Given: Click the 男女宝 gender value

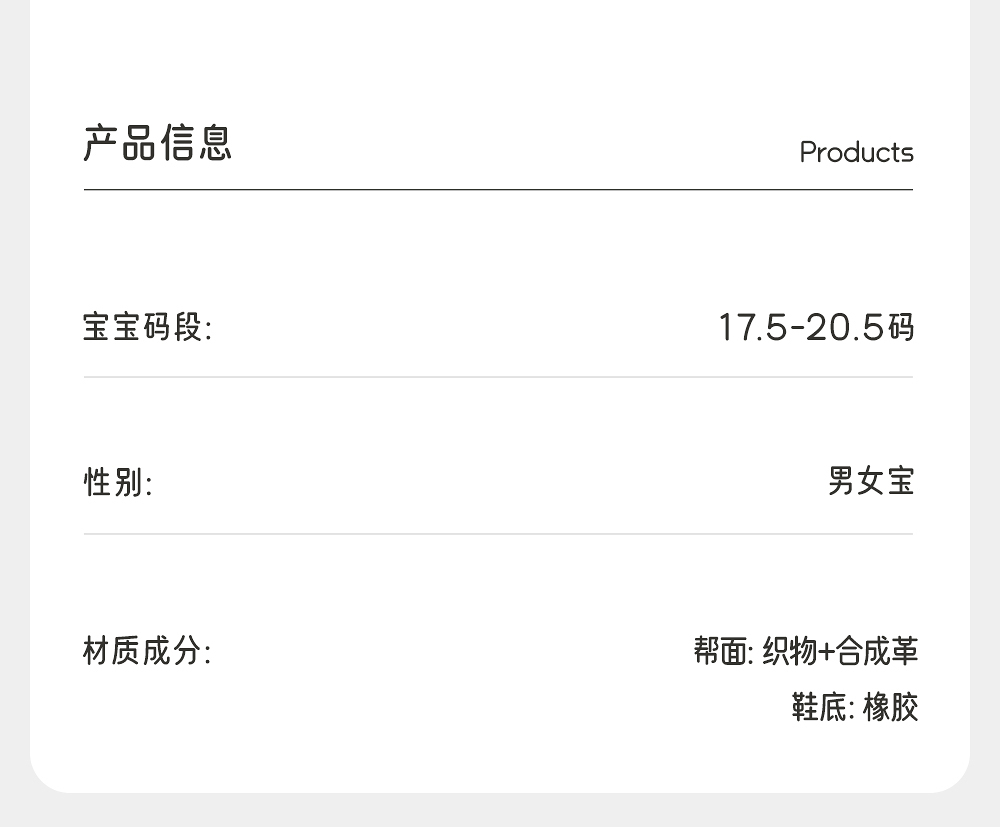Looking at the screenshot, I should tap(871, 481).
